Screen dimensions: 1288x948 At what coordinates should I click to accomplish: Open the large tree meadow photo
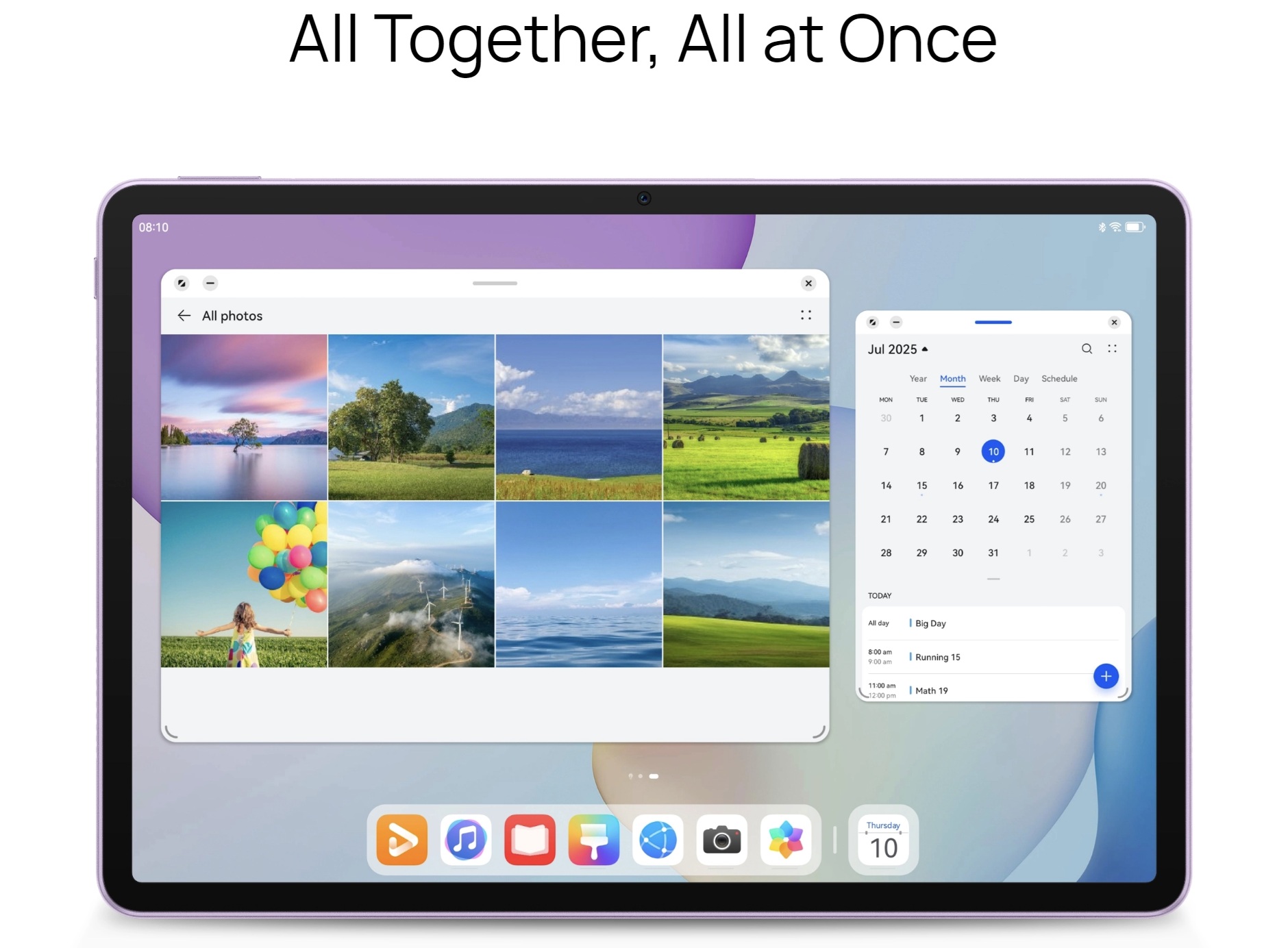[411, 417]
